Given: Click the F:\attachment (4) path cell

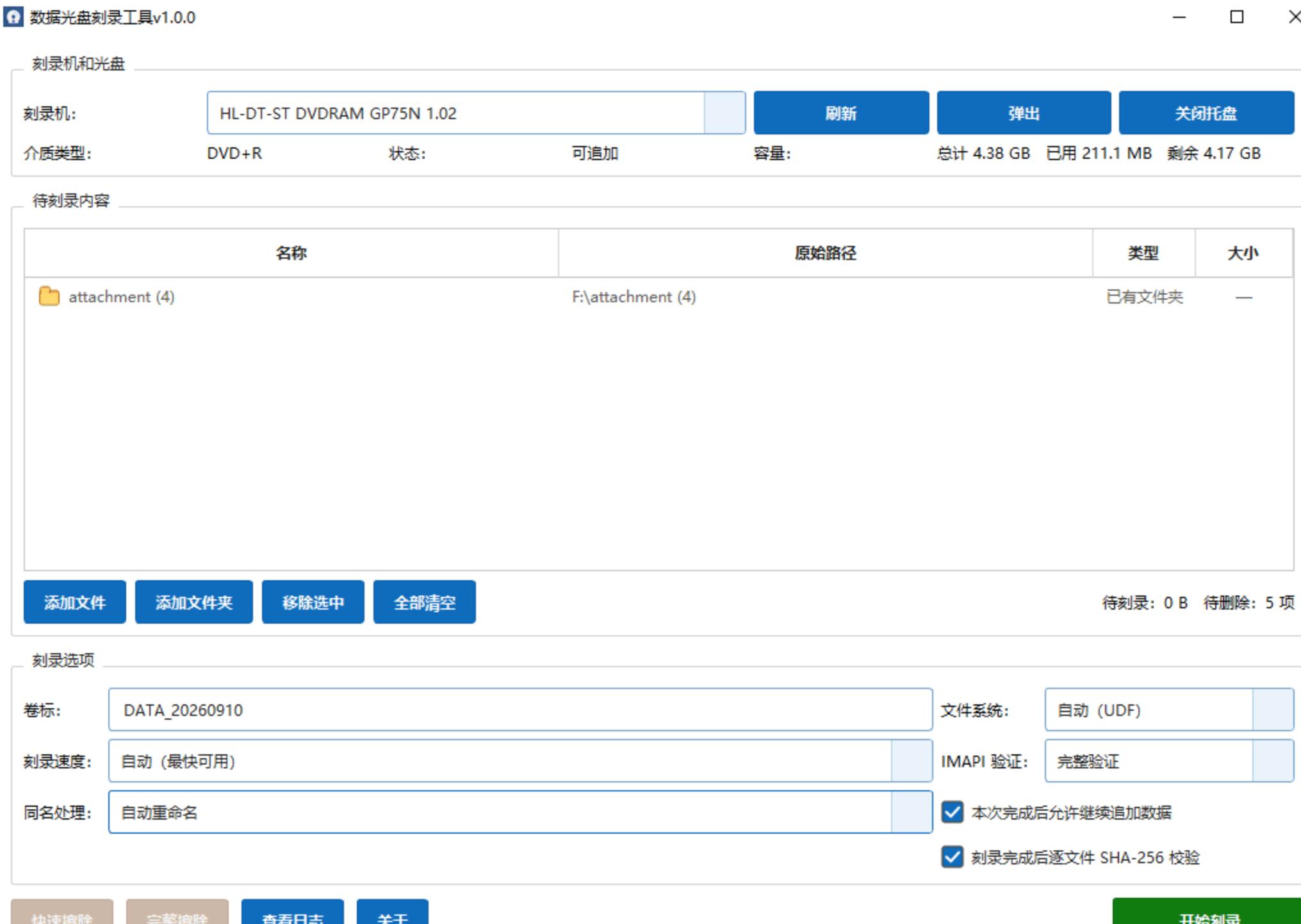Looking at the screenshot, I should 634,296.
